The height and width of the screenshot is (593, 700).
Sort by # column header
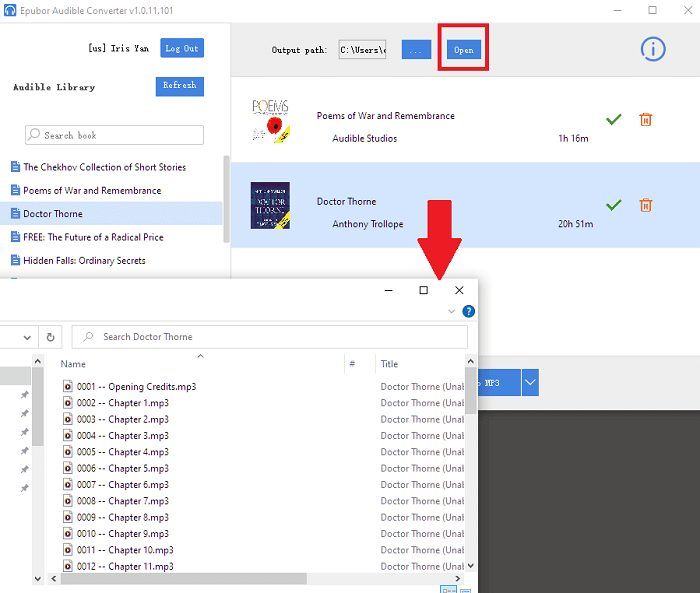pyautogui.click(x=352, y=364)
